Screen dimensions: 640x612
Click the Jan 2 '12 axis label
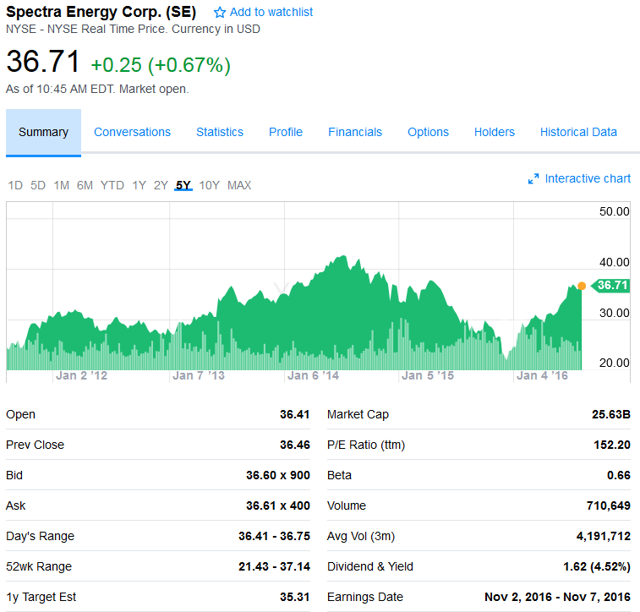pyautogui.click(x=82, y=376)
